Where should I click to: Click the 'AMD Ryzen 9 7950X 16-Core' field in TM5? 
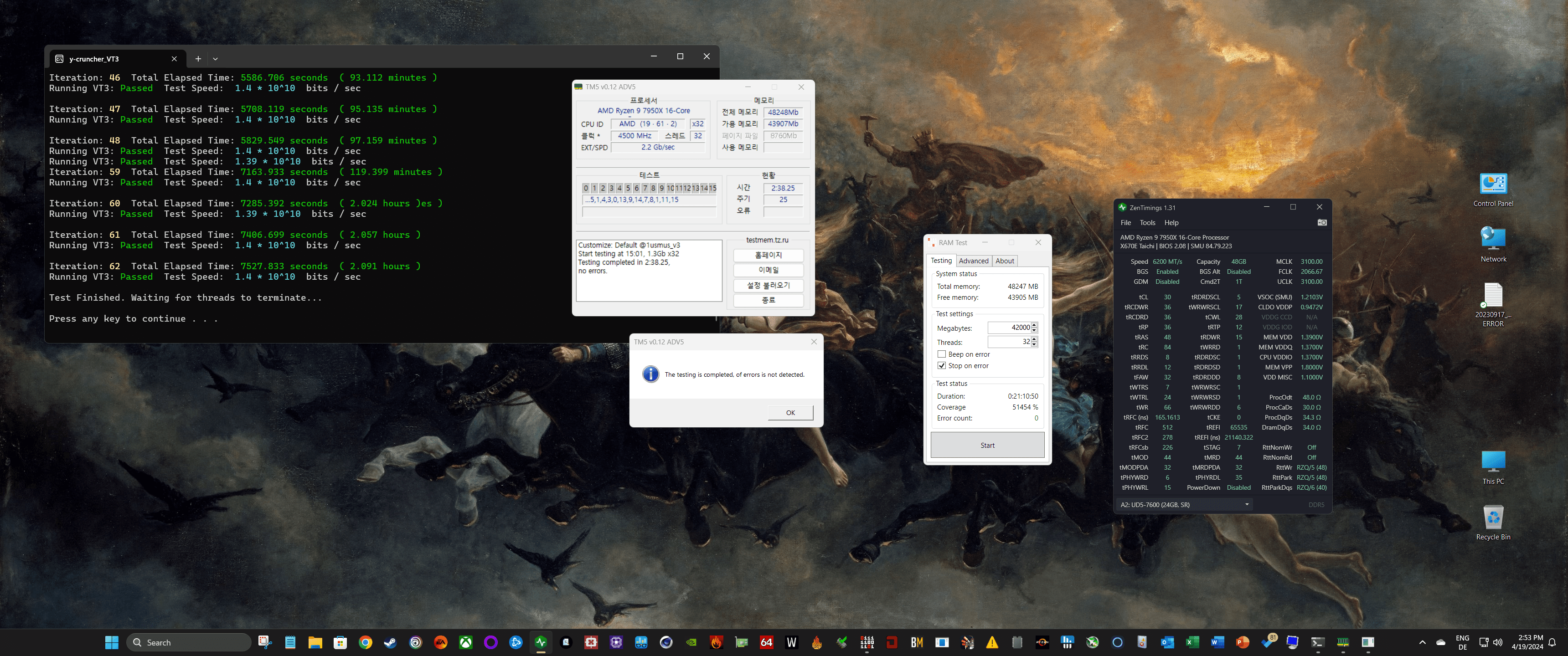644,111
